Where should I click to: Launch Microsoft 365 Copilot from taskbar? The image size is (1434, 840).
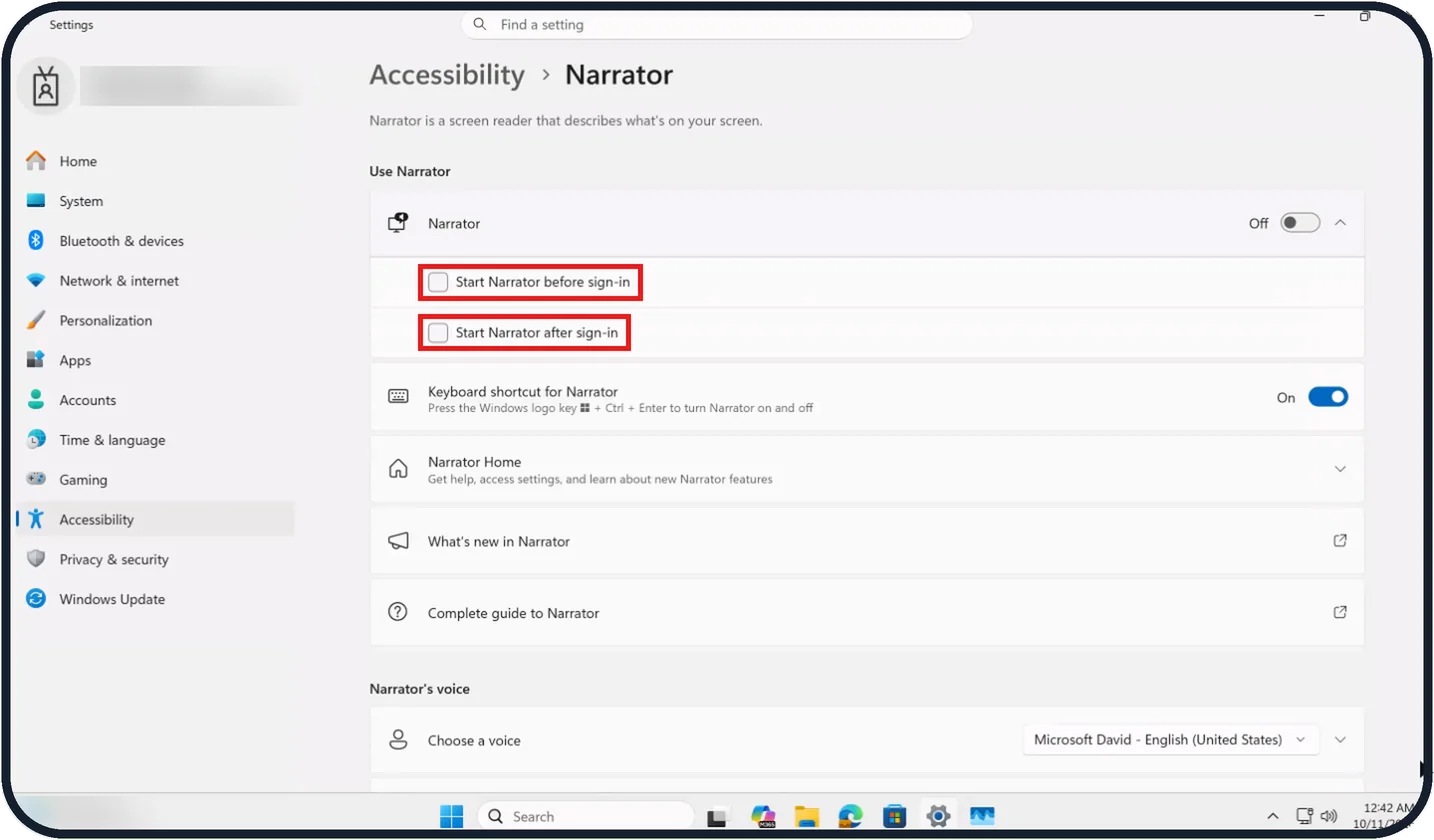tap(763, 817)
